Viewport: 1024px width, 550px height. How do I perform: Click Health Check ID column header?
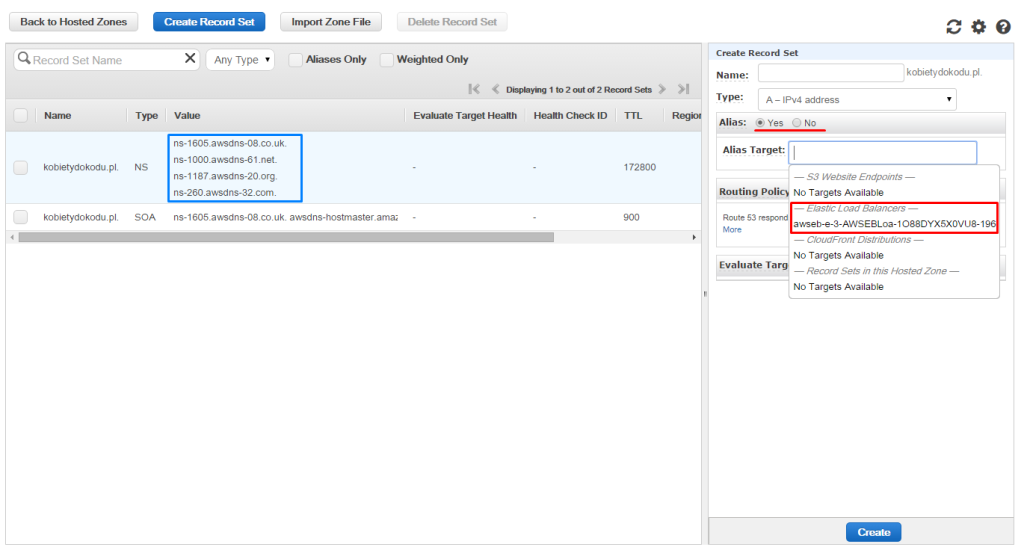coord(570,116)
